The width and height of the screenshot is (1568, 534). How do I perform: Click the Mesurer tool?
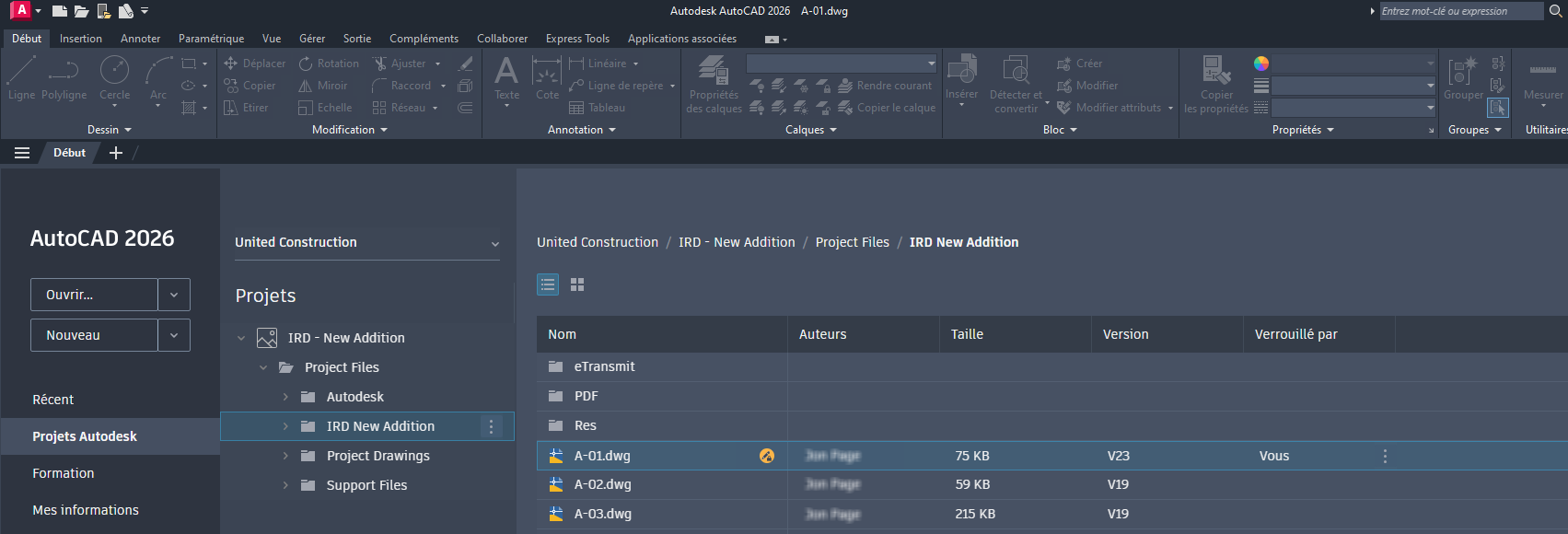pyautogui.click(x=1543, y=81)
